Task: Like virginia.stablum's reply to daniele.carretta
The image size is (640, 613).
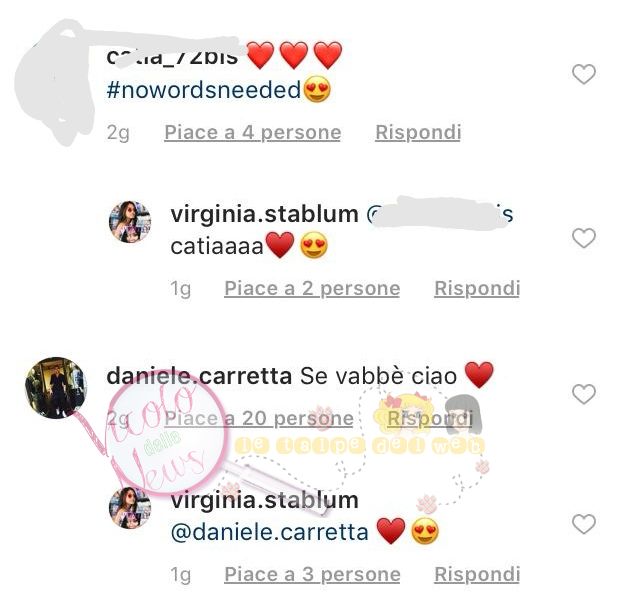Action: click(584, 524)
